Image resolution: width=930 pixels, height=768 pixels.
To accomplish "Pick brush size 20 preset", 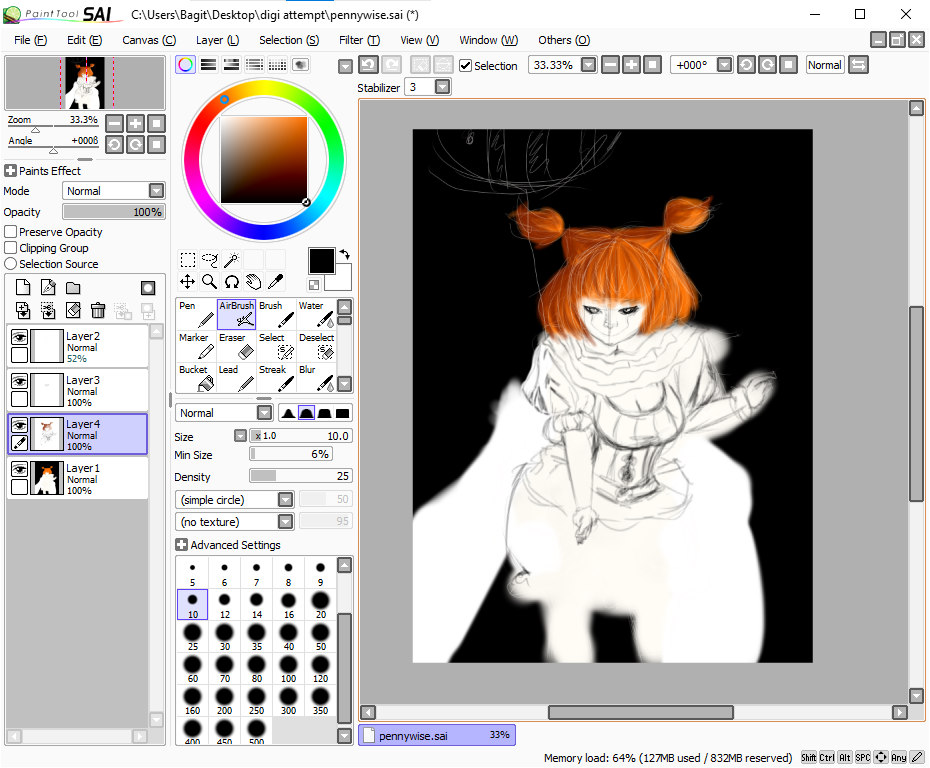I will pos(320,605).
